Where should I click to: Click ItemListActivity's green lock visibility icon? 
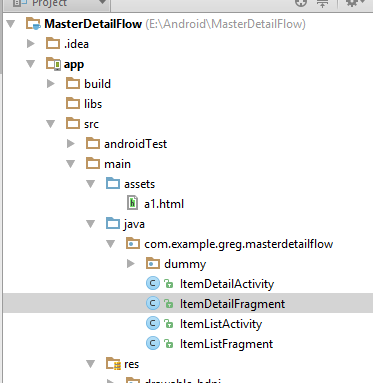pyautogui.click(x=169, y=324)
